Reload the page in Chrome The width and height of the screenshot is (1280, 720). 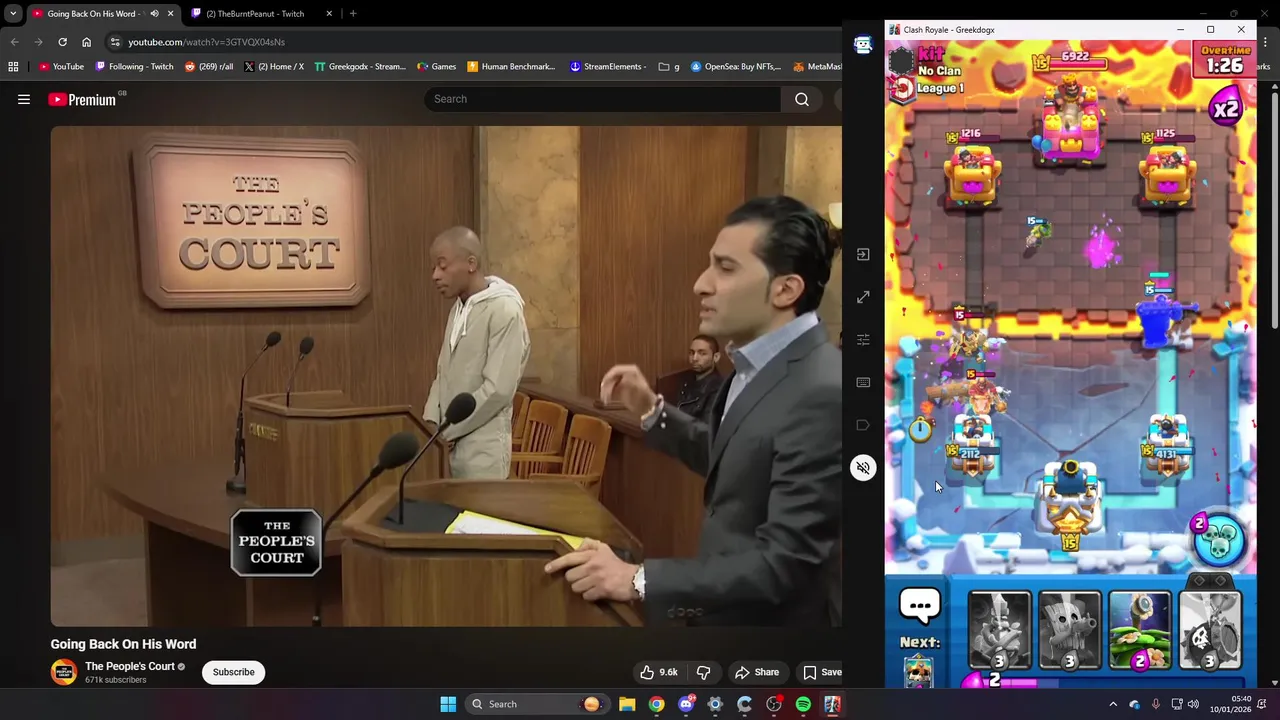coord(62,42)
